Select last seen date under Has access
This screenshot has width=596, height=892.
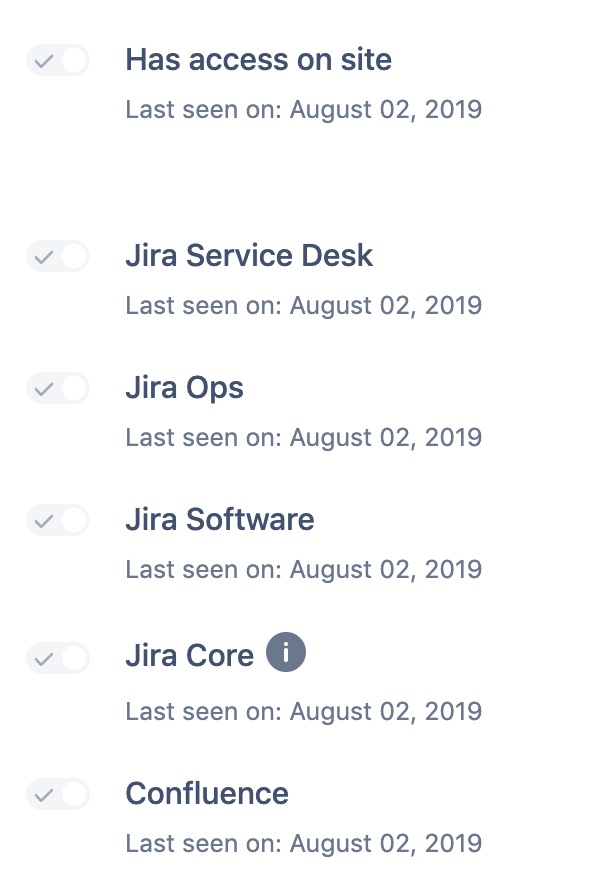pos(303,109)
